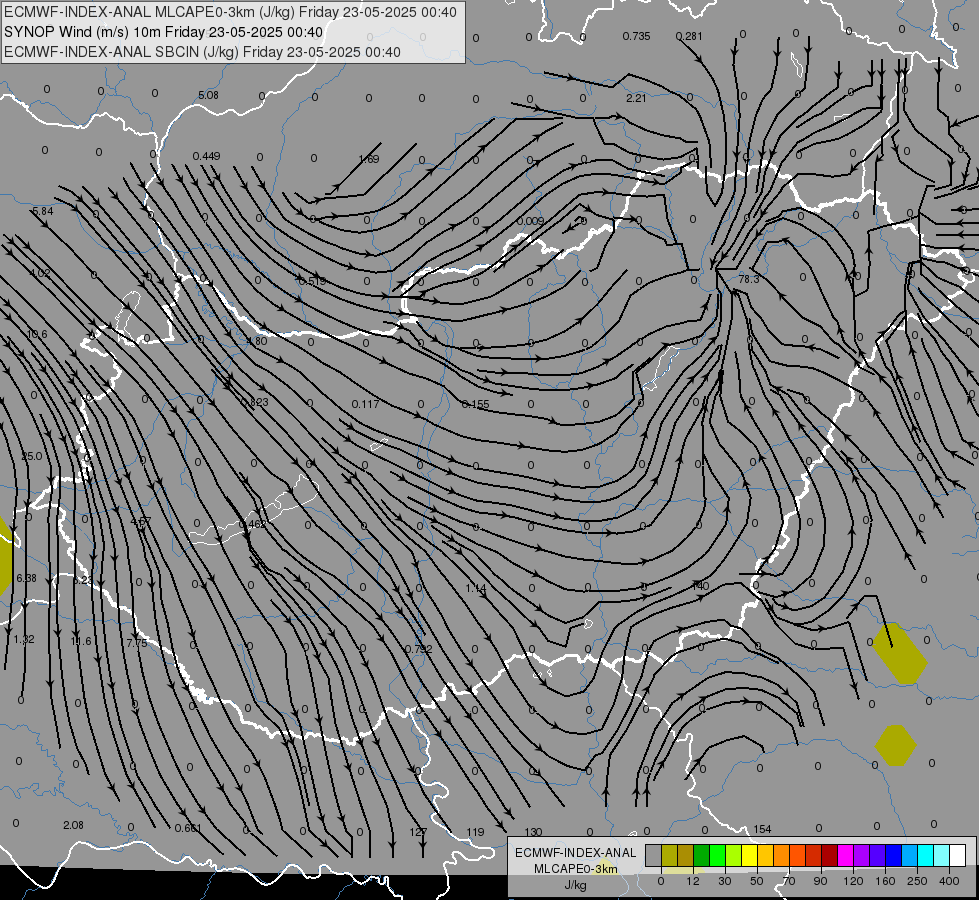Click the colorbar tick label 160
Screen dimensions: 979x900
pos(885,881)
